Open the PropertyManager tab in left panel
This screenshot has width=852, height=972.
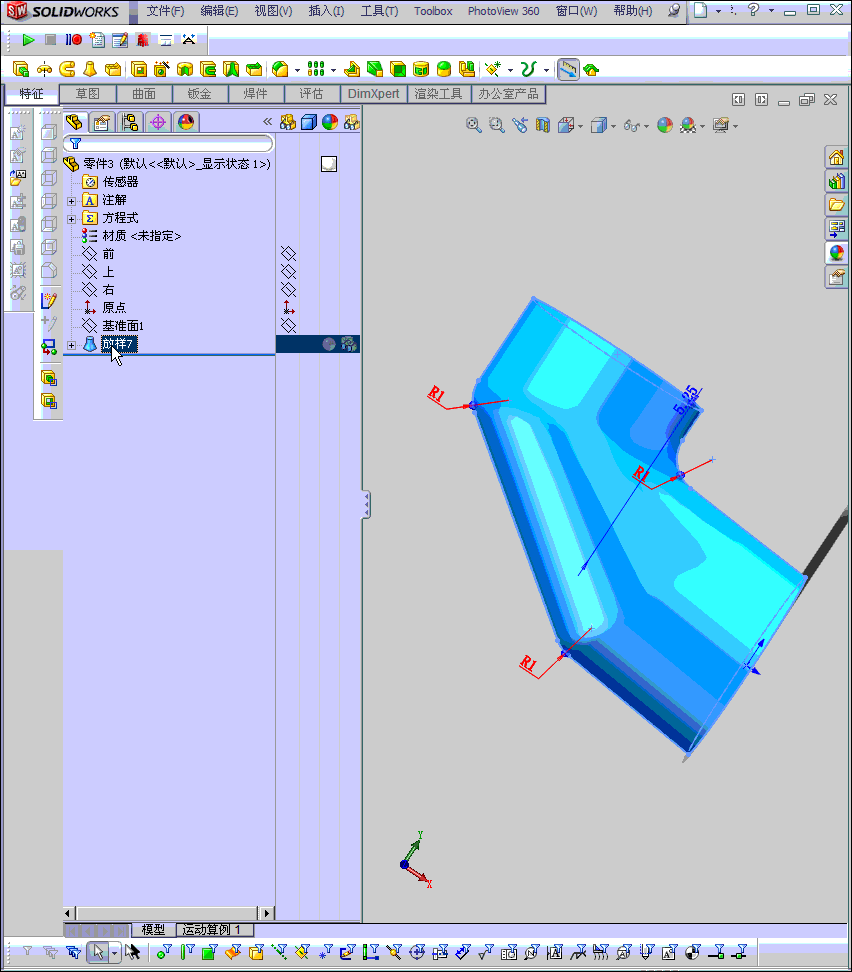(103, 121)
